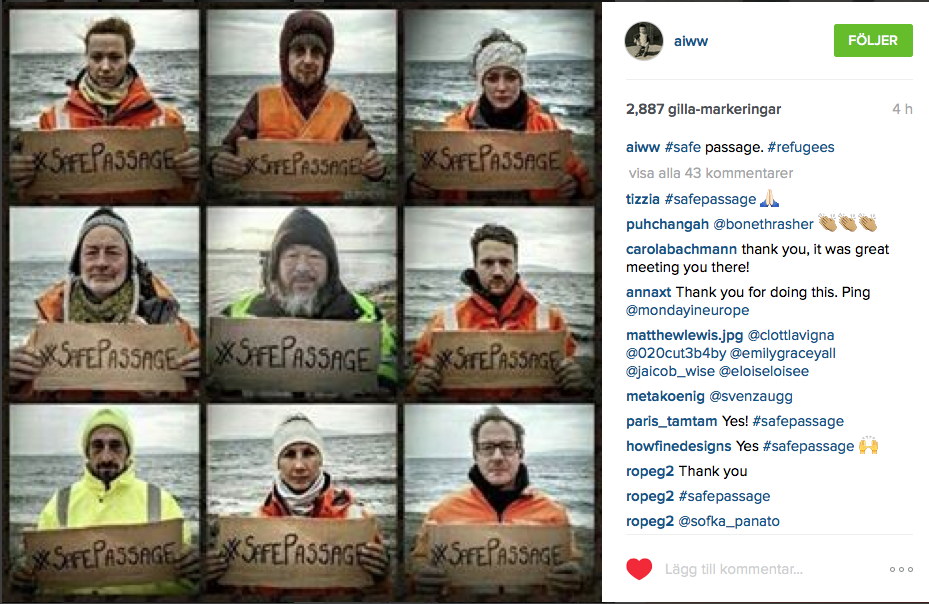Image resolution: width=929 pixels, height=604 pixels.
Task: Visit howfinedesigns profile
Action: pyautogui.click(x=678, y=446)
